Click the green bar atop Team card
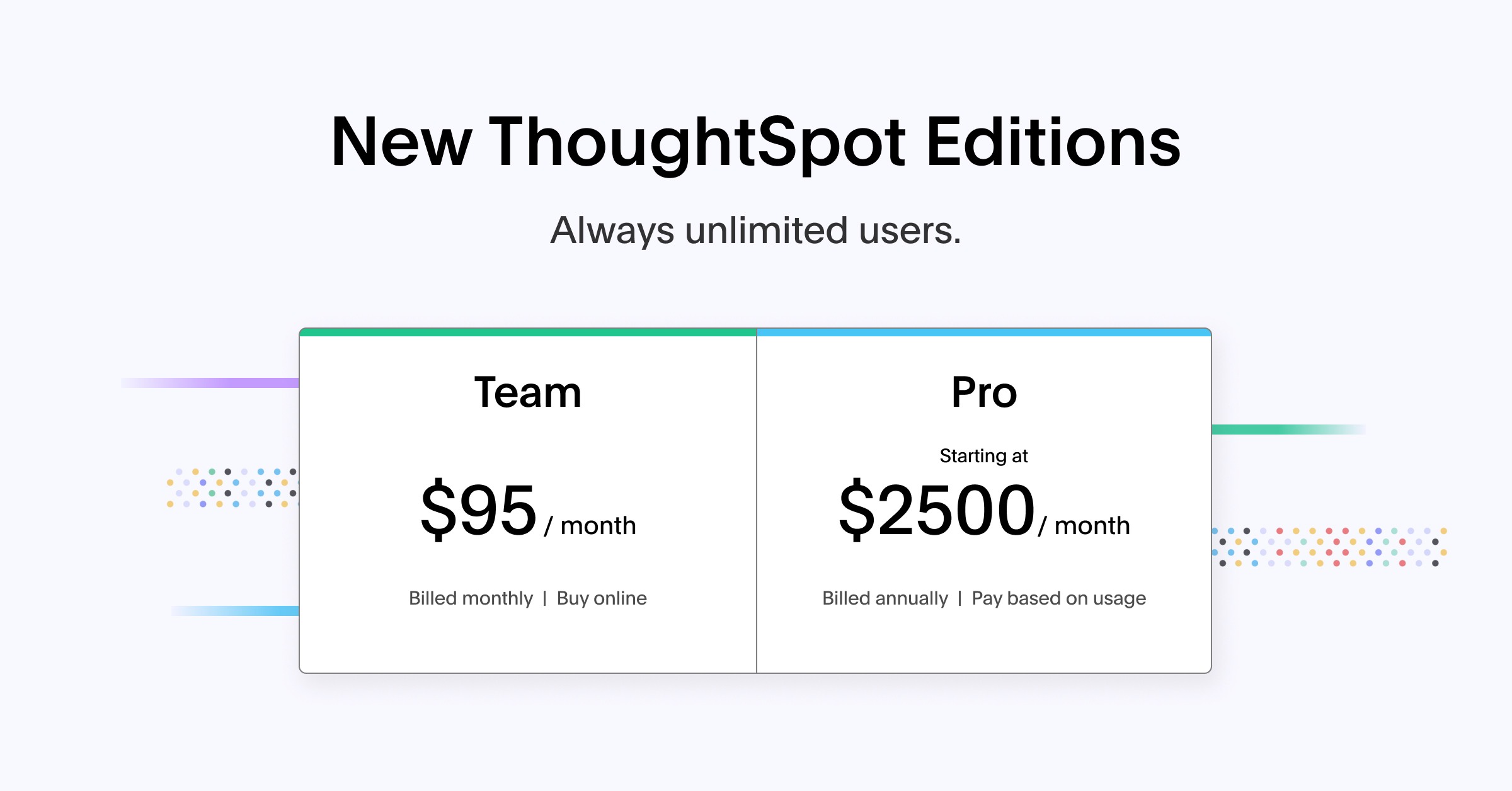Image resolution: width=1512 pixels, height=791 pixels. [x=528, y=332]
